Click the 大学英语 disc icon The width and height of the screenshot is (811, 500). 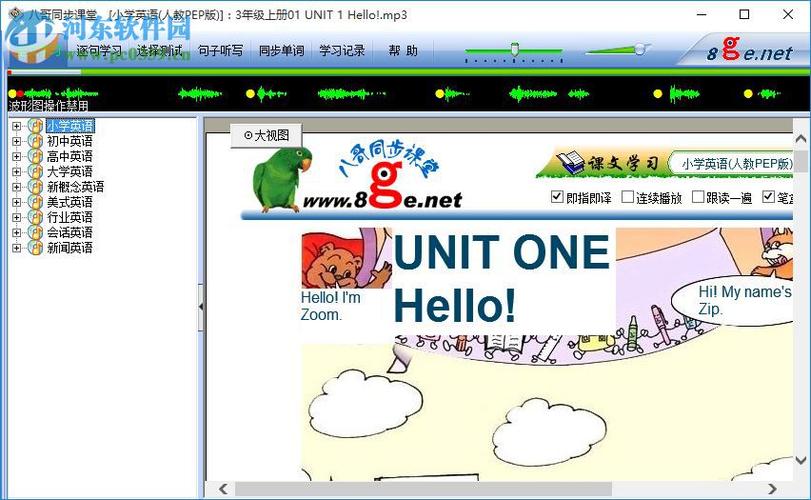(35, 172)
